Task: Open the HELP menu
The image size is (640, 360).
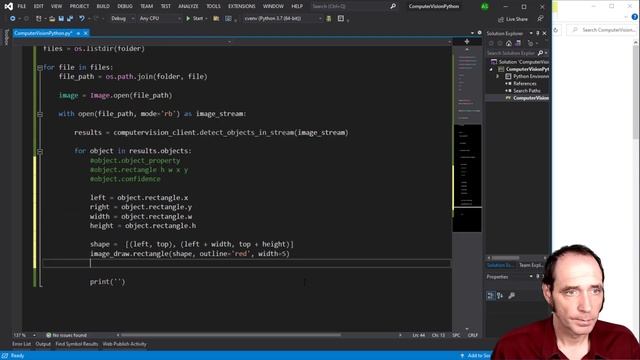Action: click(x=297, y=6)
